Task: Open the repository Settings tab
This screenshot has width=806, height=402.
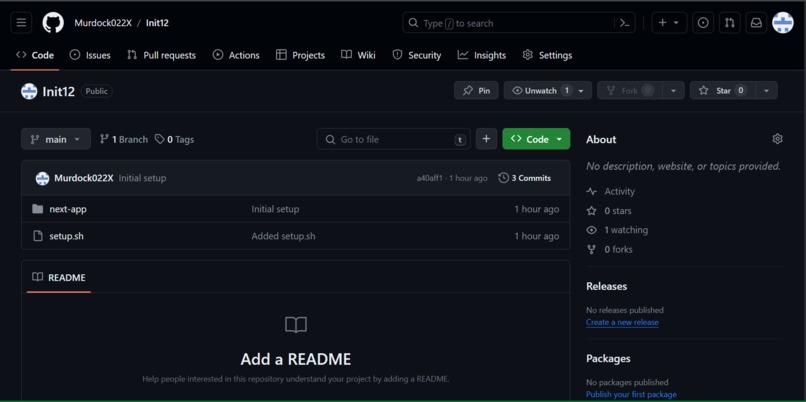Action: (x=547, y=55)
